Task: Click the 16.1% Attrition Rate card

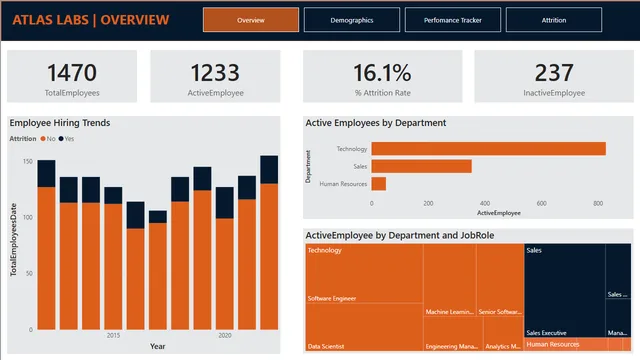Action: point(382,76)
